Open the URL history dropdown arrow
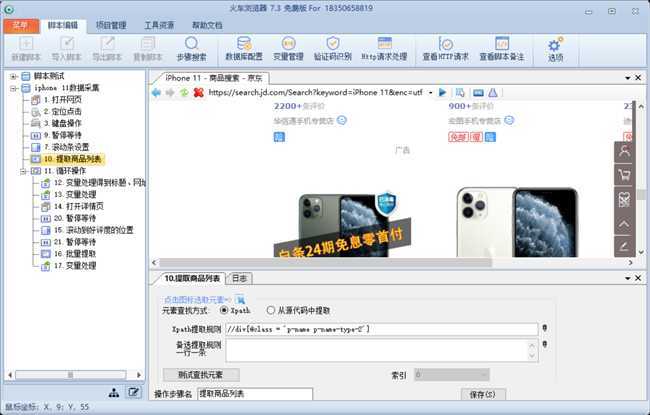 (431, 92)
